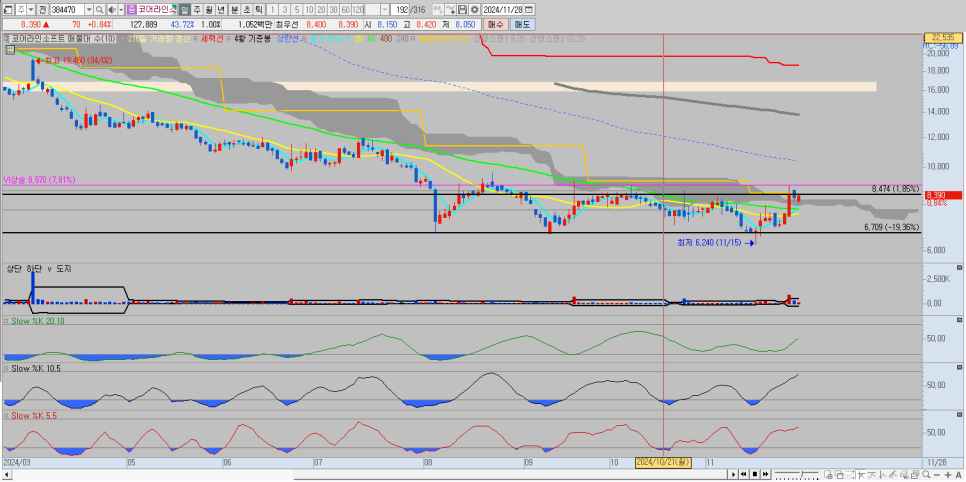Click the magnifier zoom icon at bottom right
The width and height of the screenshot is (966, 482).
[x=926, y=474]
